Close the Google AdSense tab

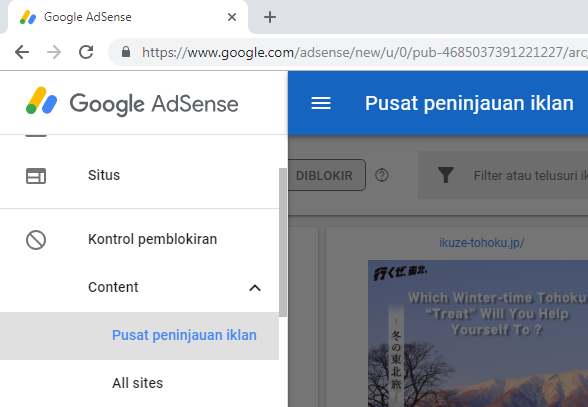(232, 17)
